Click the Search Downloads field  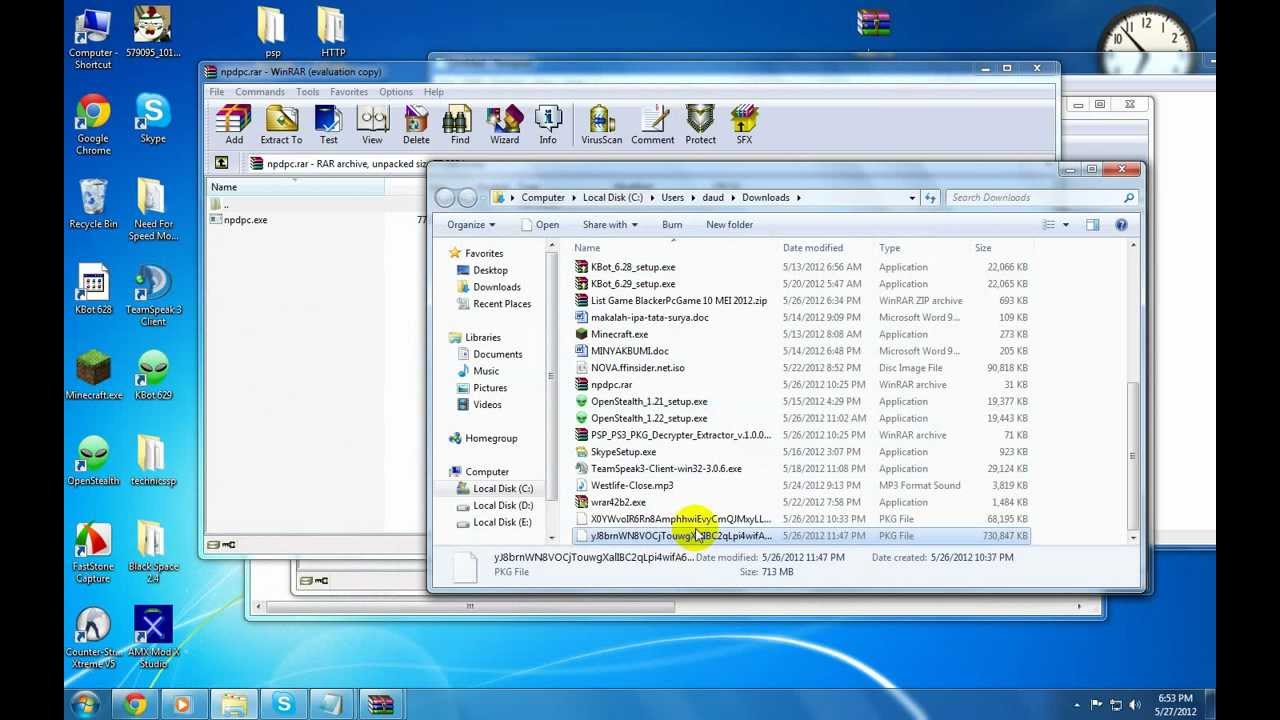click(x=1042, y=198)
